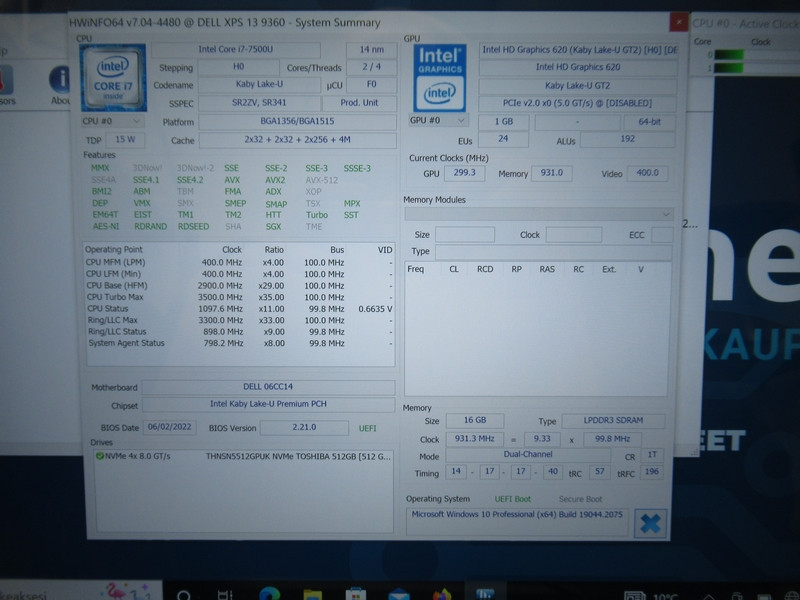This screenshot has height=600, width=800.
Task: Click the memory Mode field Dual-Channel
Action: 528,455
